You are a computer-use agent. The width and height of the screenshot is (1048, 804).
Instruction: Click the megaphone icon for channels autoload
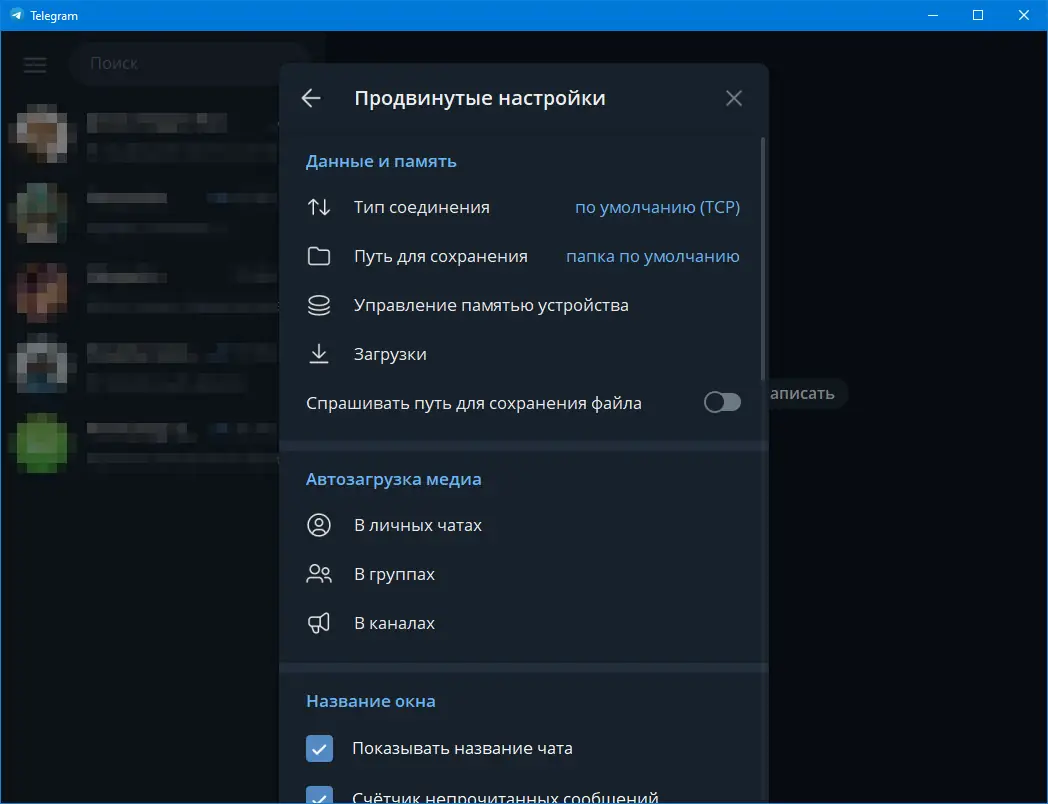[x=319, y=622]
